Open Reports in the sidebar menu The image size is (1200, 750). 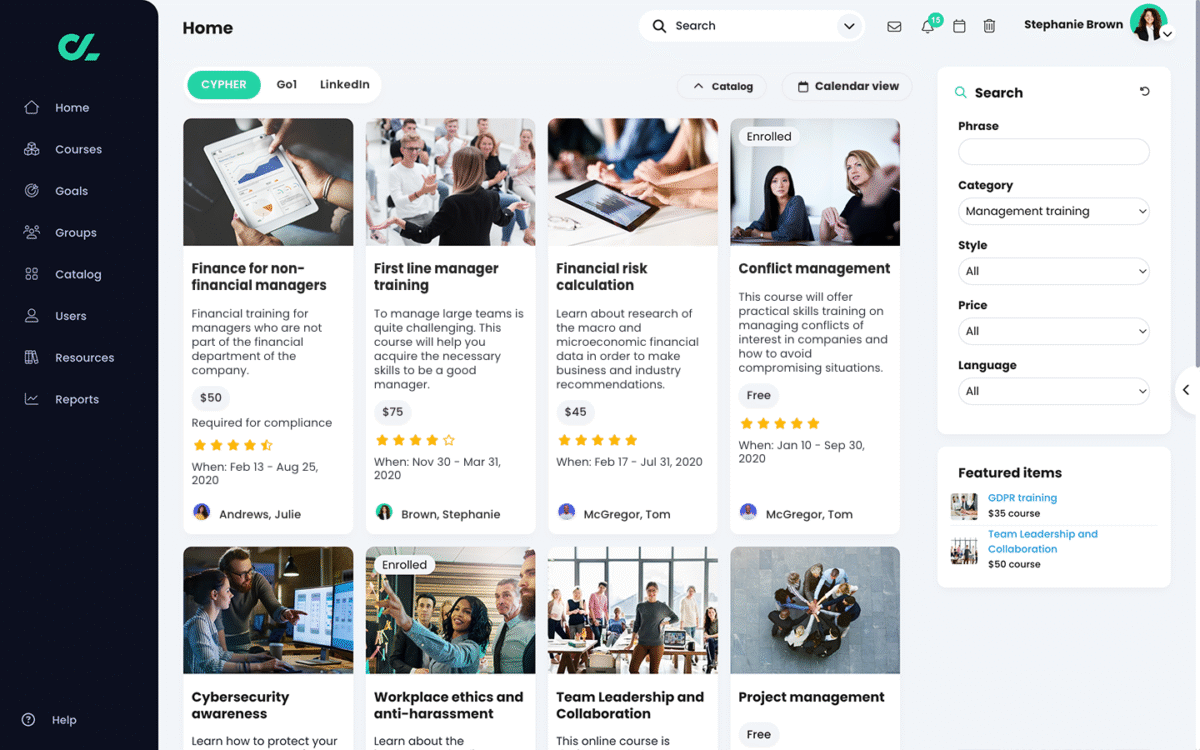(x=77, y=399)
